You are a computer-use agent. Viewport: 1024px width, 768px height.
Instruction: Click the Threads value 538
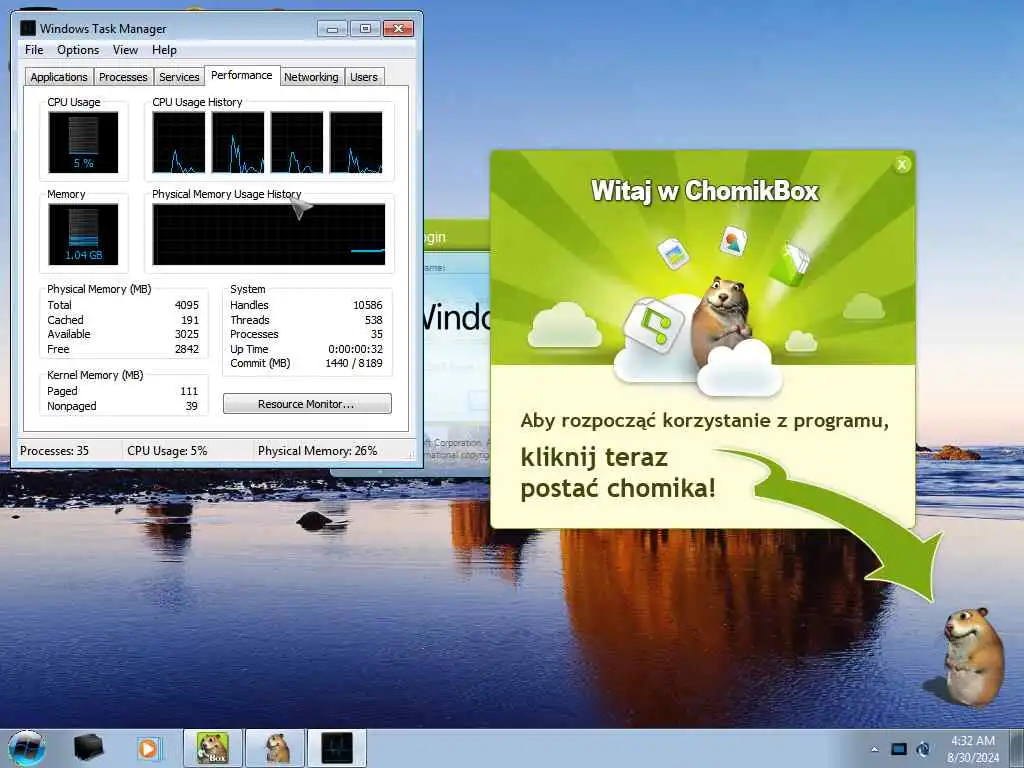tap(374, 320)
